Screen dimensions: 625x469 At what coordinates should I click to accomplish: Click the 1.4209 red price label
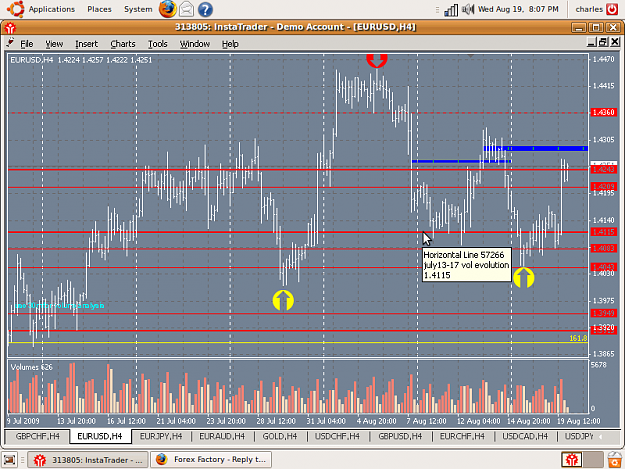pyautogui.click(x=603, y=186)
